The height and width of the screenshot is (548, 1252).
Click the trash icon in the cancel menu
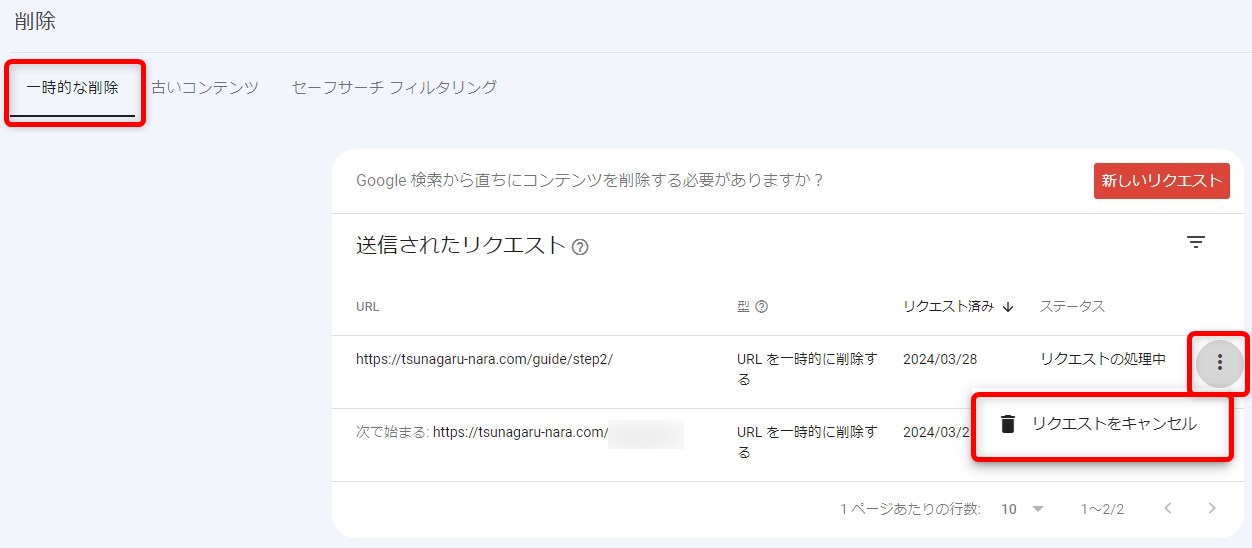[x=1008, y=424]
